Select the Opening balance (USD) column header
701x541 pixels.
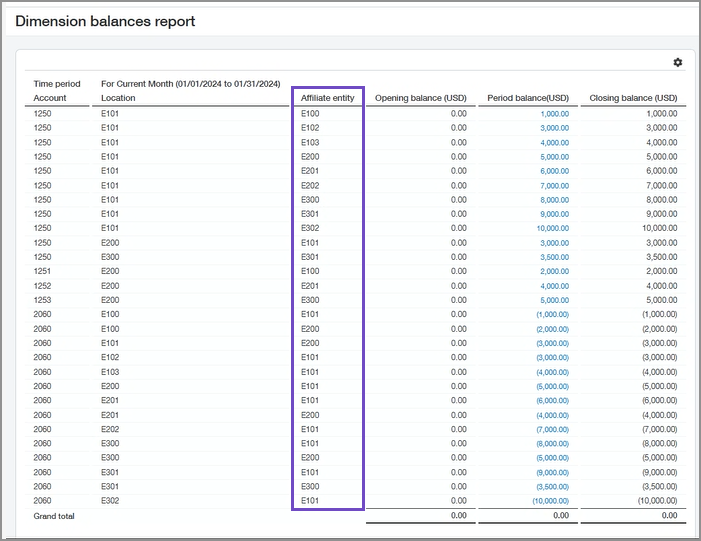[x=420, y=98]
